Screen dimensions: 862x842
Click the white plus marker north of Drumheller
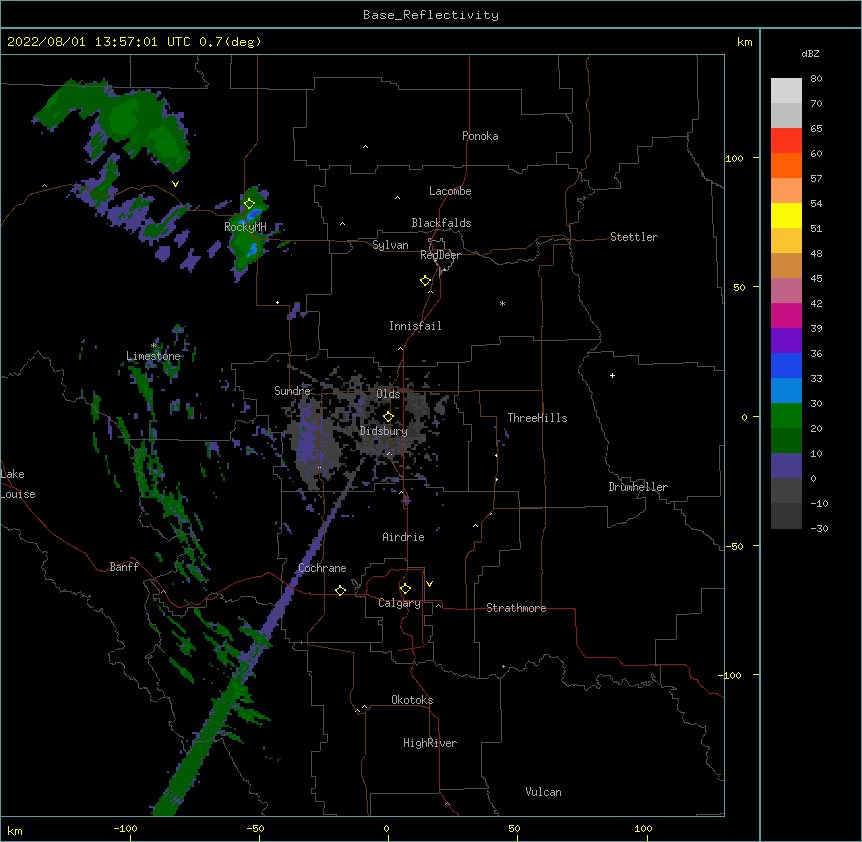pyautogui.click(x=612, y=375)
